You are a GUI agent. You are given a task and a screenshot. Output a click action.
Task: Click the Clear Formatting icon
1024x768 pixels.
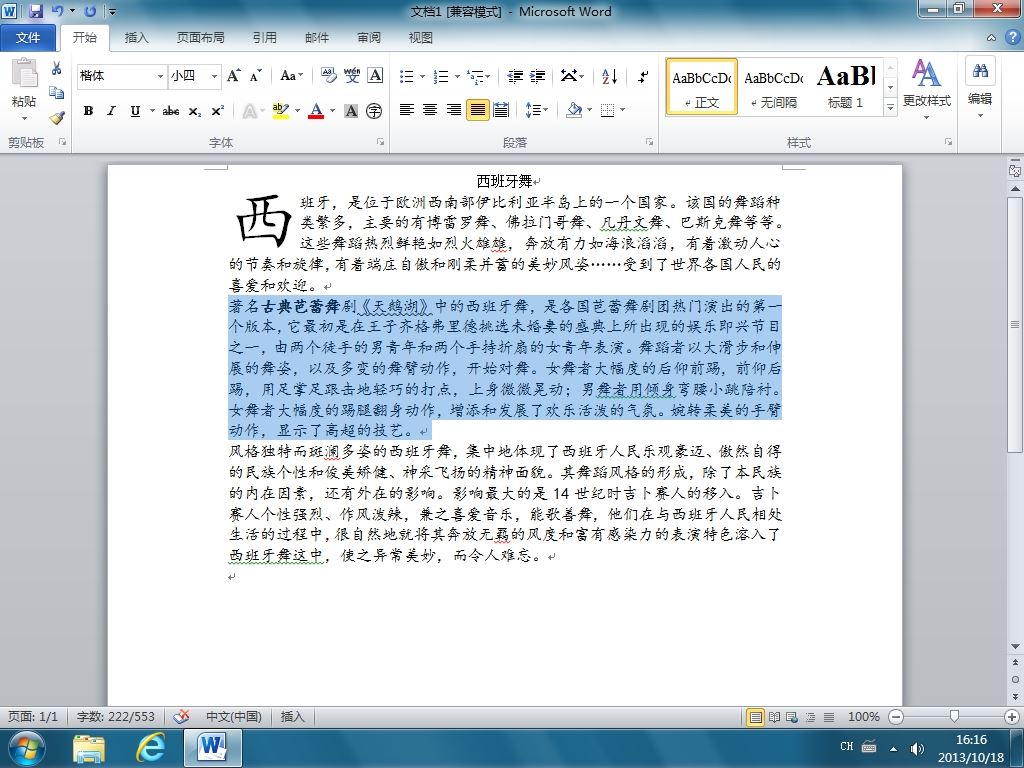tap(328, 76)
